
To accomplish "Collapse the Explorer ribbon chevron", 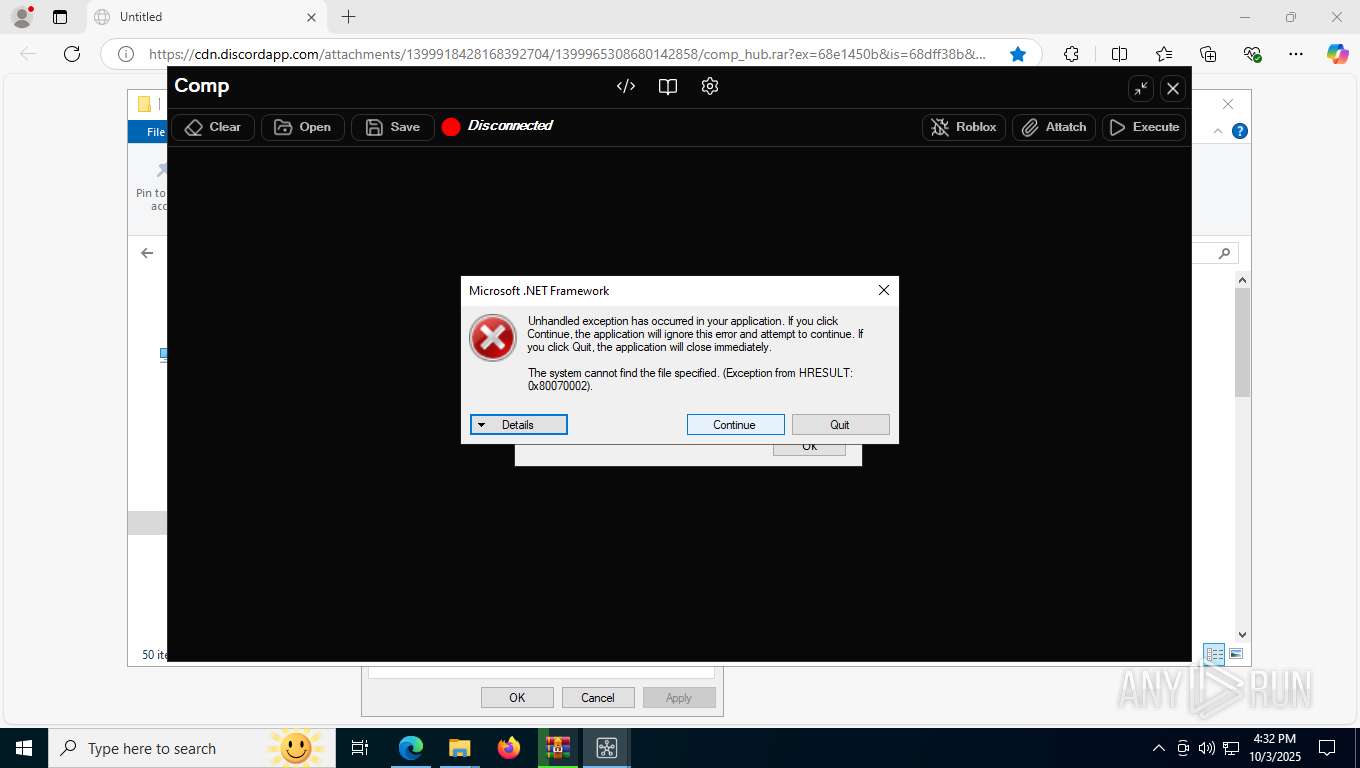I will click(1218, 131).
